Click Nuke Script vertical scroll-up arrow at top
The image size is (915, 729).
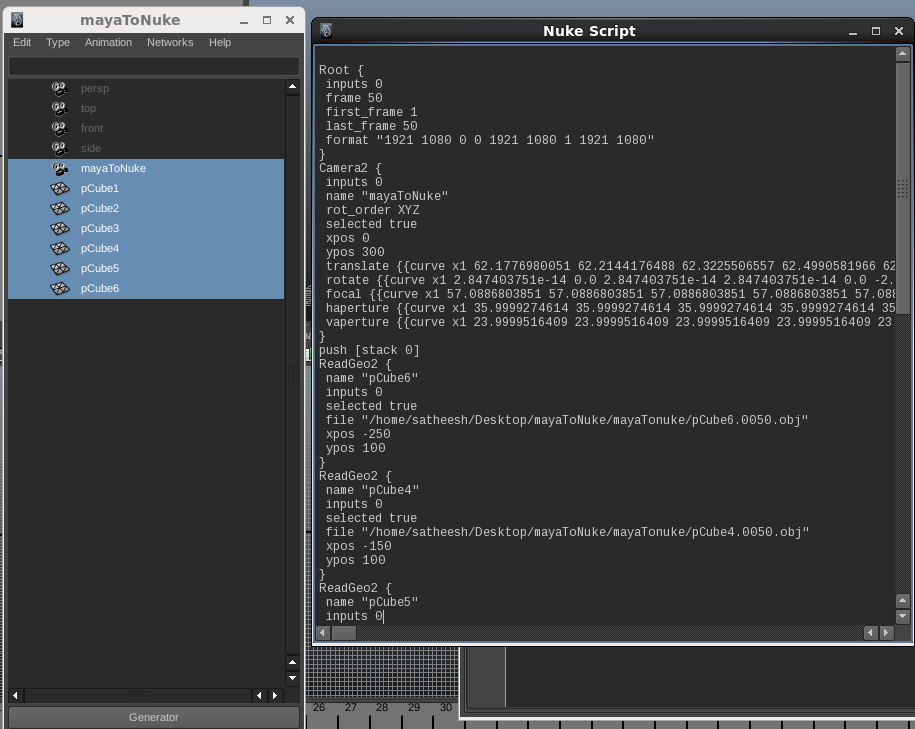pyautogui.click(x=902, y=54)
